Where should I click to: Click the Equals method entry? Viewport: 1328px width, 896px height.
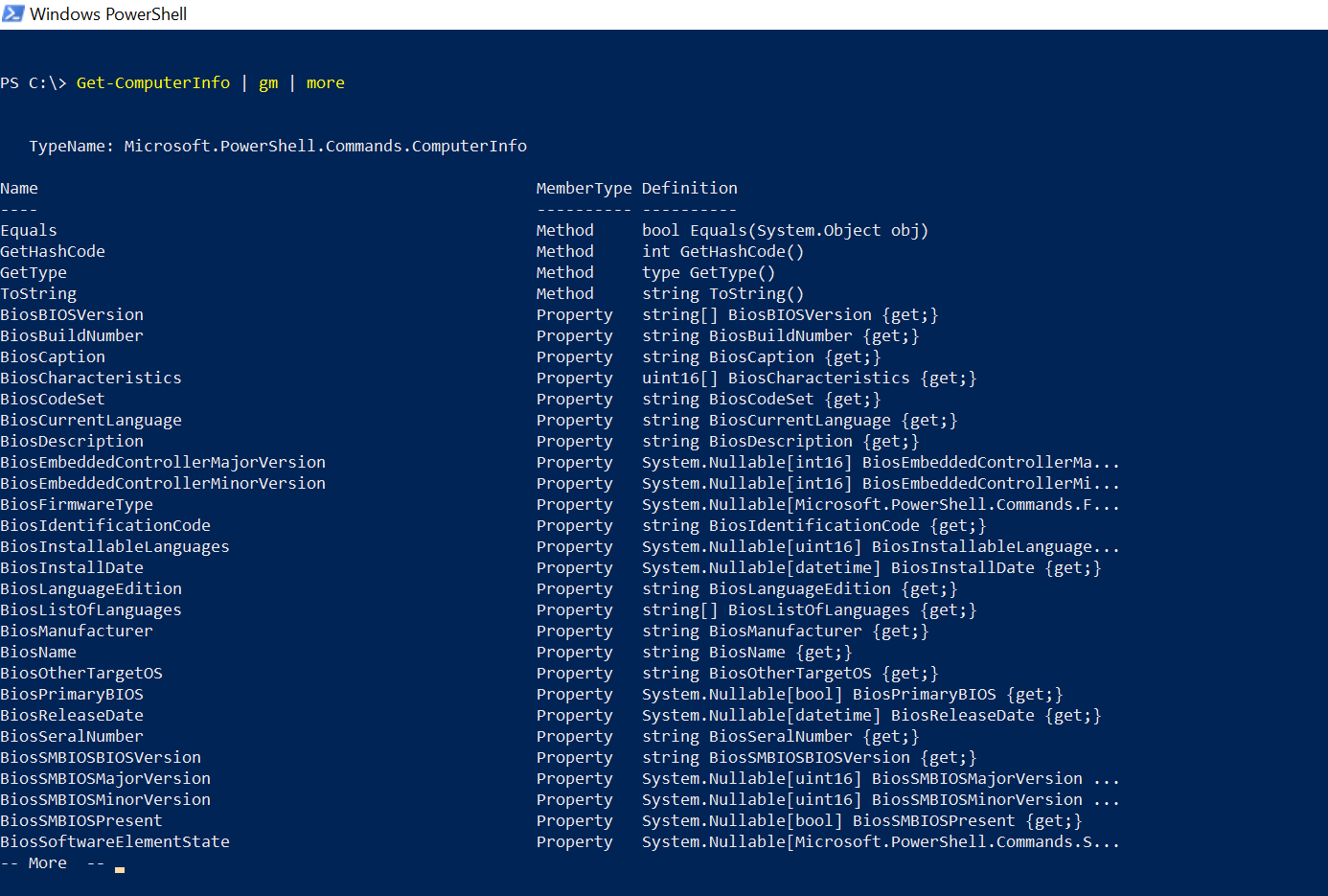coord(29,230)
